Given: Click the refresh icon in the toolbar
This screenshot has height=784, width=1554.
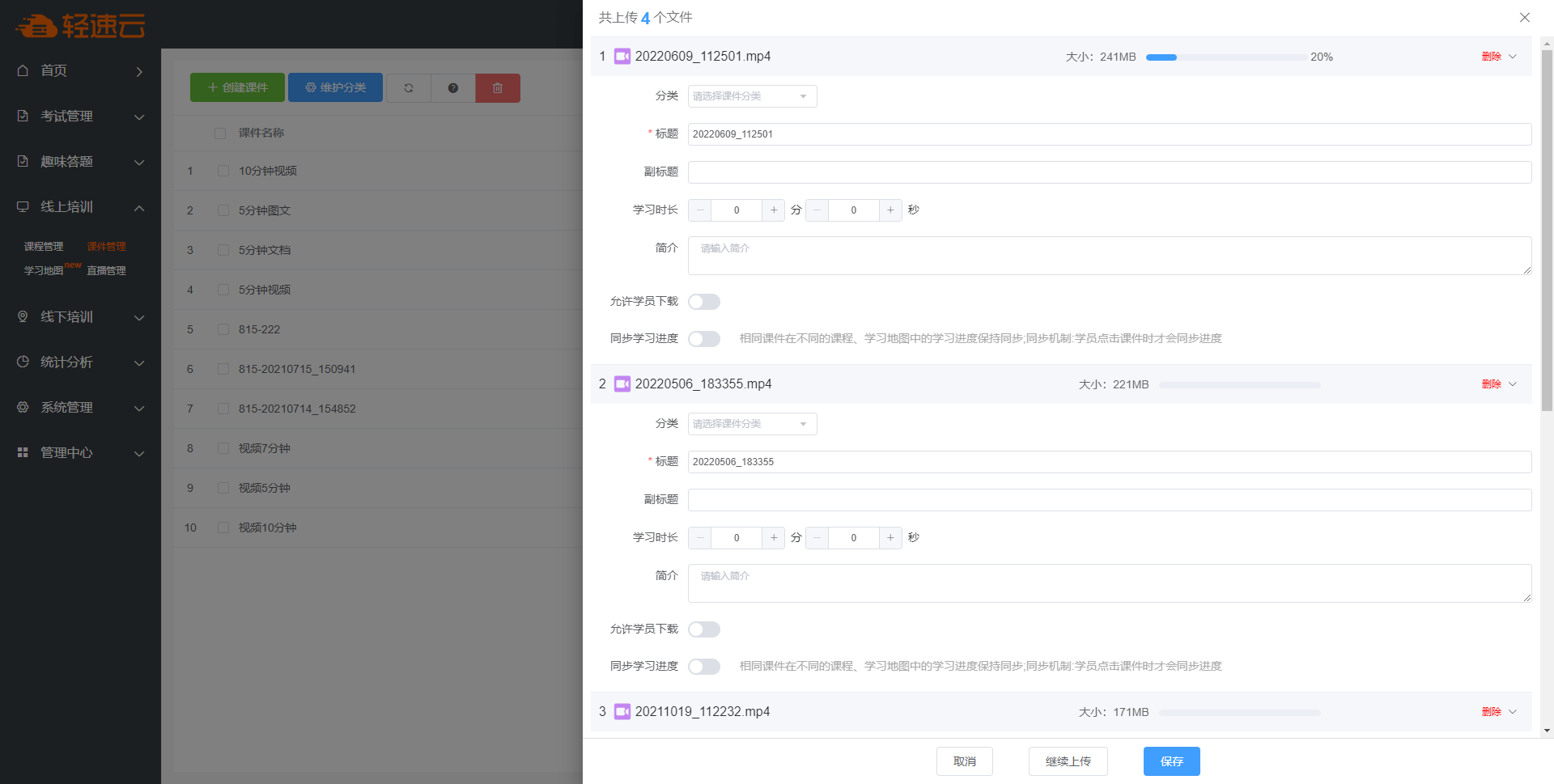Looking at the screenshot, I should point(409,88).
